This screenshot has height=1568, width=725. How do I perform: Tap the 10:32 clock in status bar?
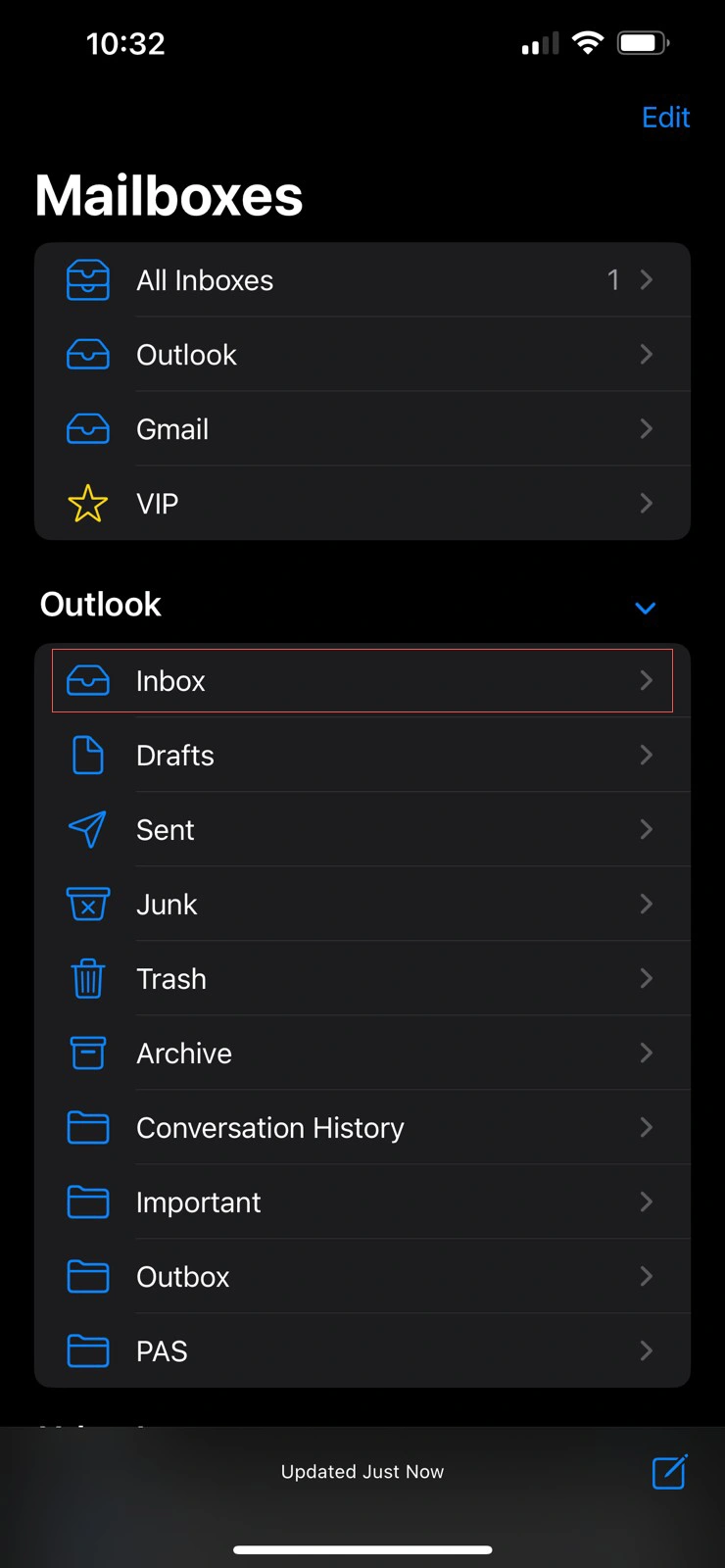click(x=125, y=43)
